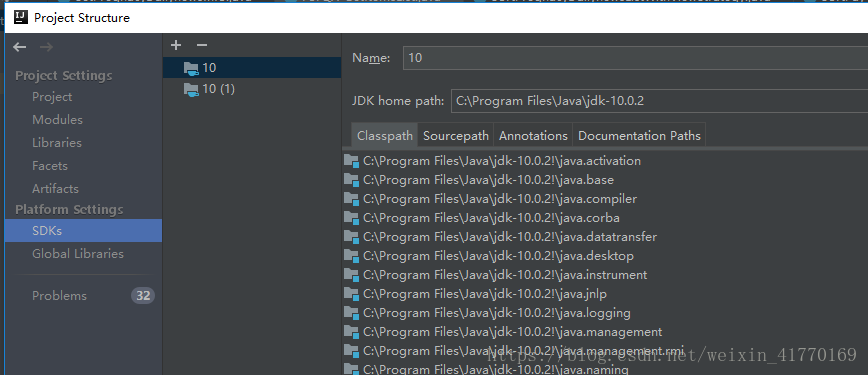Select the java.compiler classpath row
This screenshot has width=868, height=375.
pos(605,199)
